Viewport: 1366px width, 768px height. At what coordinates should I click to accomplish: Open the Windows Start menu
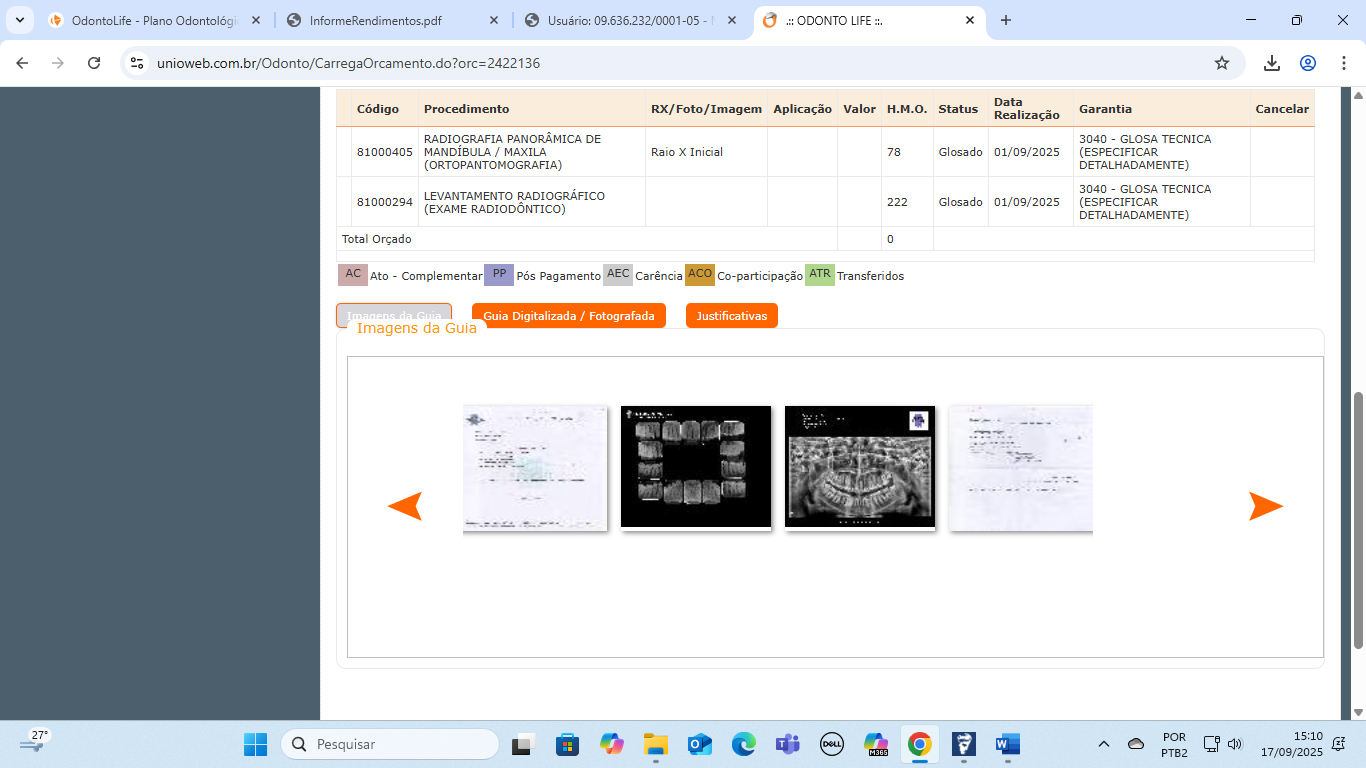[255, 744]
